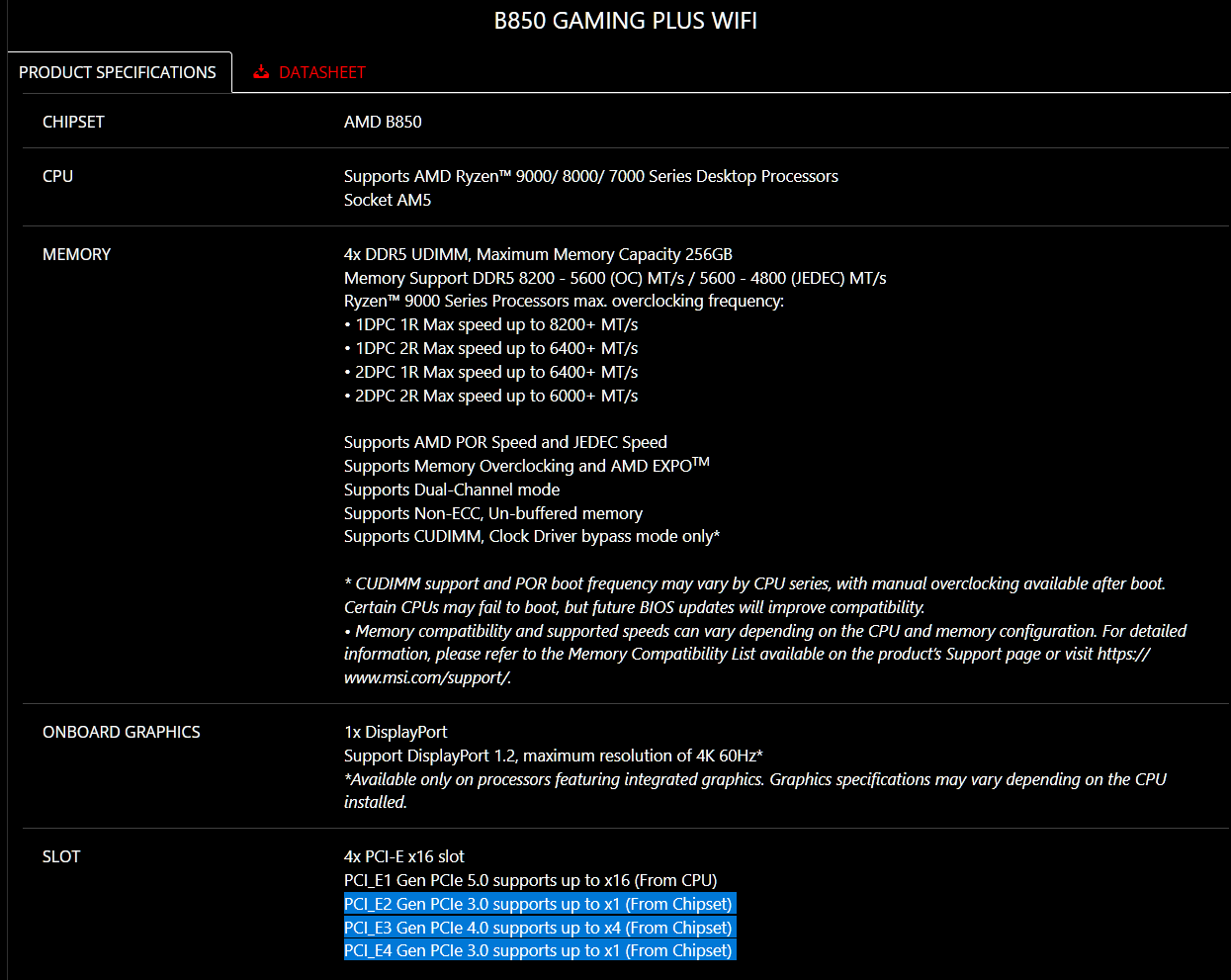
Task: Click the 1DPC 1R 8200+ MT/s line
Action: pos(491,324)
